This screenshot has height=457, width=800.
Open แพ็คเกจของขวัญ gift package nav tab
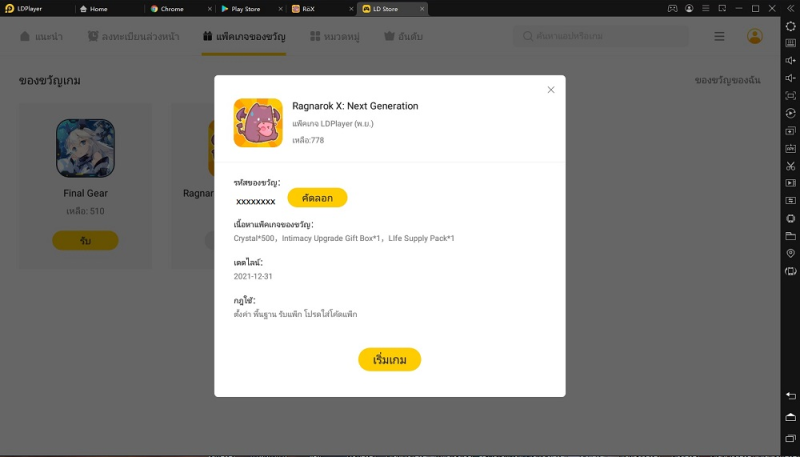click(244, 36)
